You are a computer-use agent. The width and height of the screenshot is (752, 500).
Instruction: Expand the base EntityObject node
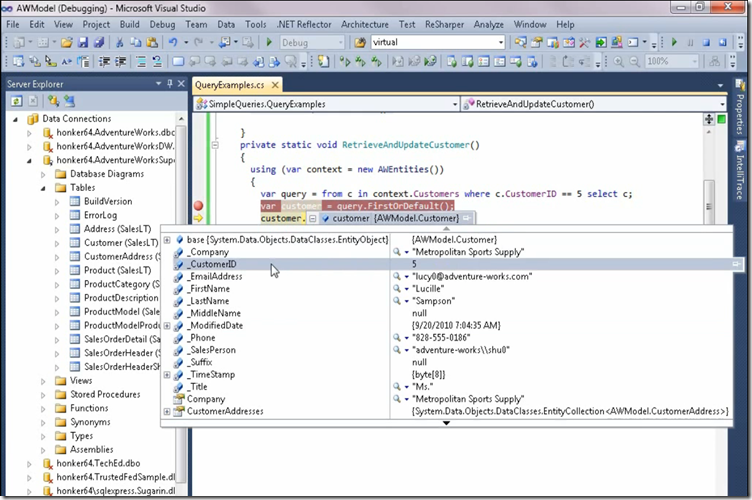tap(167, 240)
